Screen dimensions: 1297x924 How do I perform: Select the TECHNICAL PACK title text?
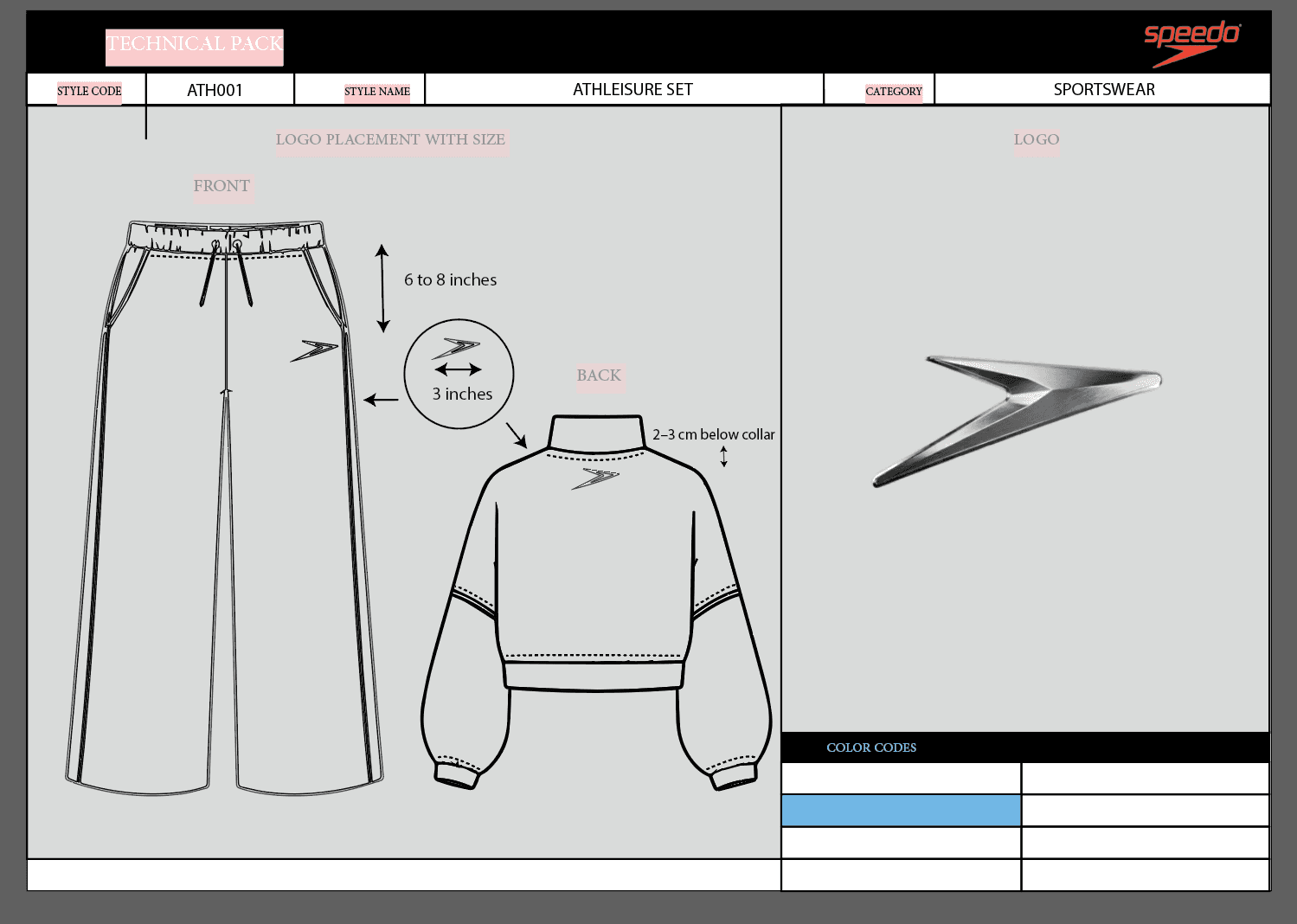point(195,44)
